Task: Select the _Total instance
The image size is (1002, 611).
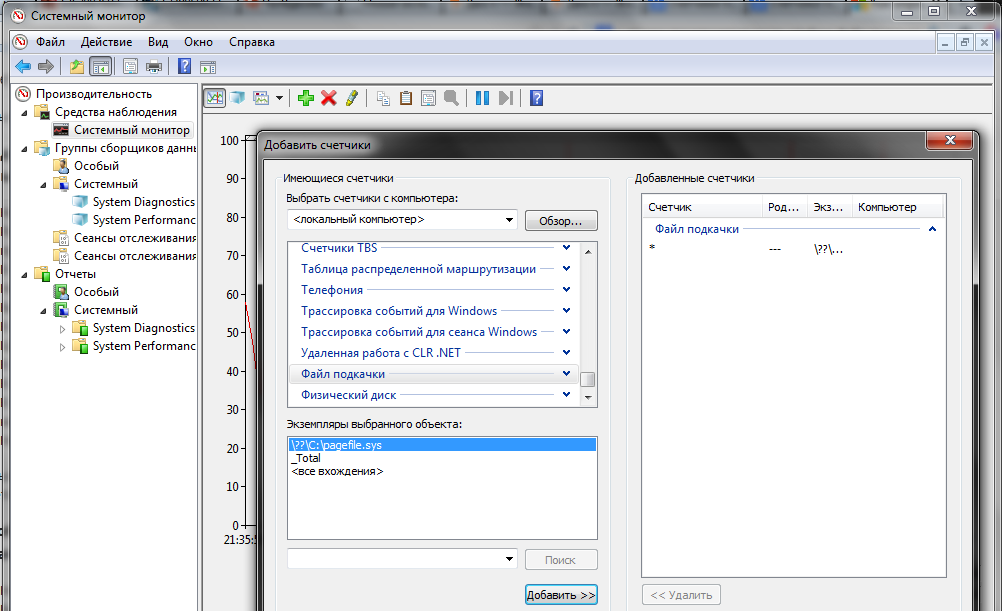Action: (x=442, y=458)
